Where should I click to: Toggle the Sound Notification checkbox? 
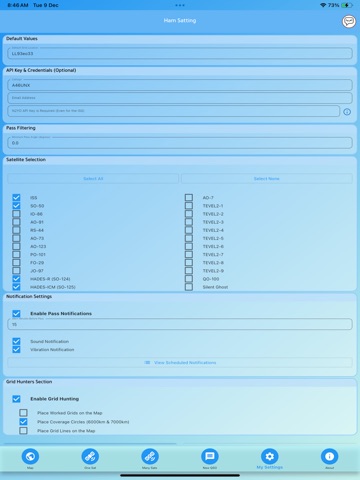(x=16, y=341)
